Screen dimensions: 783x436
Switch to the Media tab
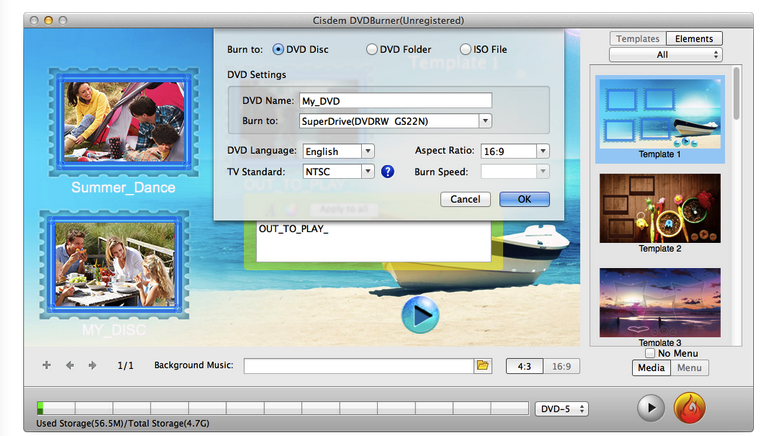[x=651, y=368]
